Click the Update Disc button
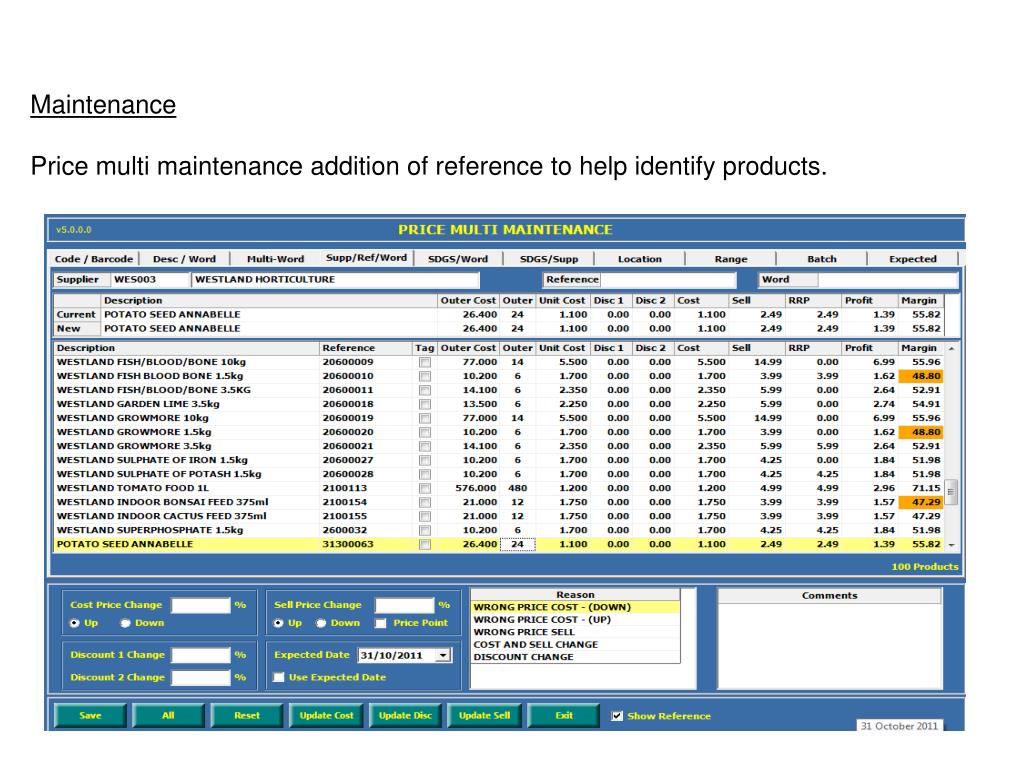Screen dimensions: 1024x768 pos(406,715)
